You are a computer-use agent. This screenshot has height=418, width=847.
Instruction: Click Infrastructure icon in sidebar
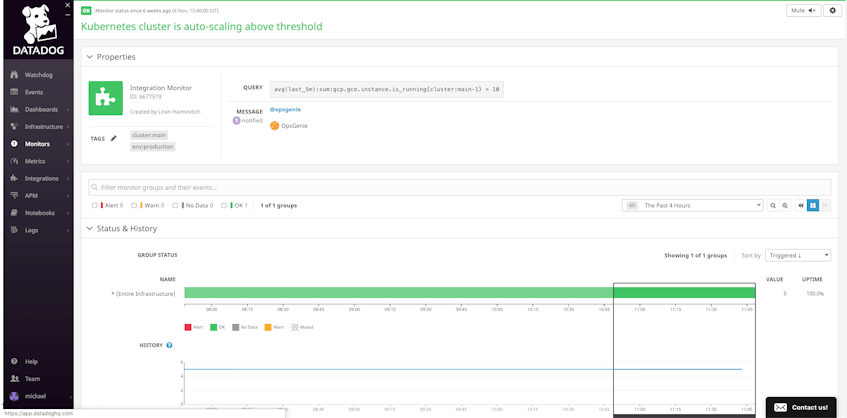pos(15,127)
